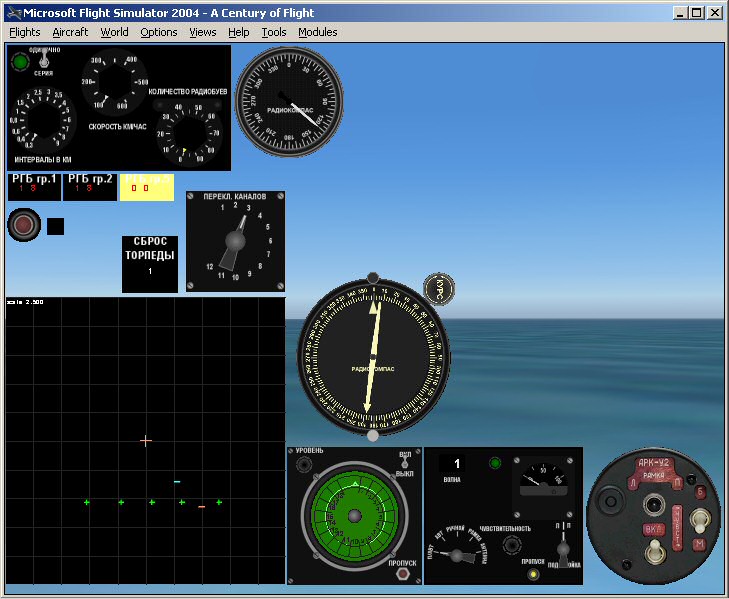Open the Flights menu

coord(25,32)
